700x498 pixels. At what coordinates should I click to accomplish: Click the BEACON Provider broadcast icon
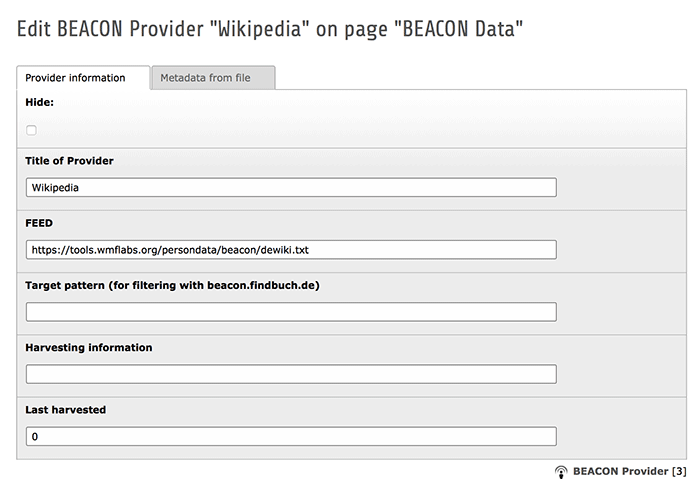click(x=561, y=472)
